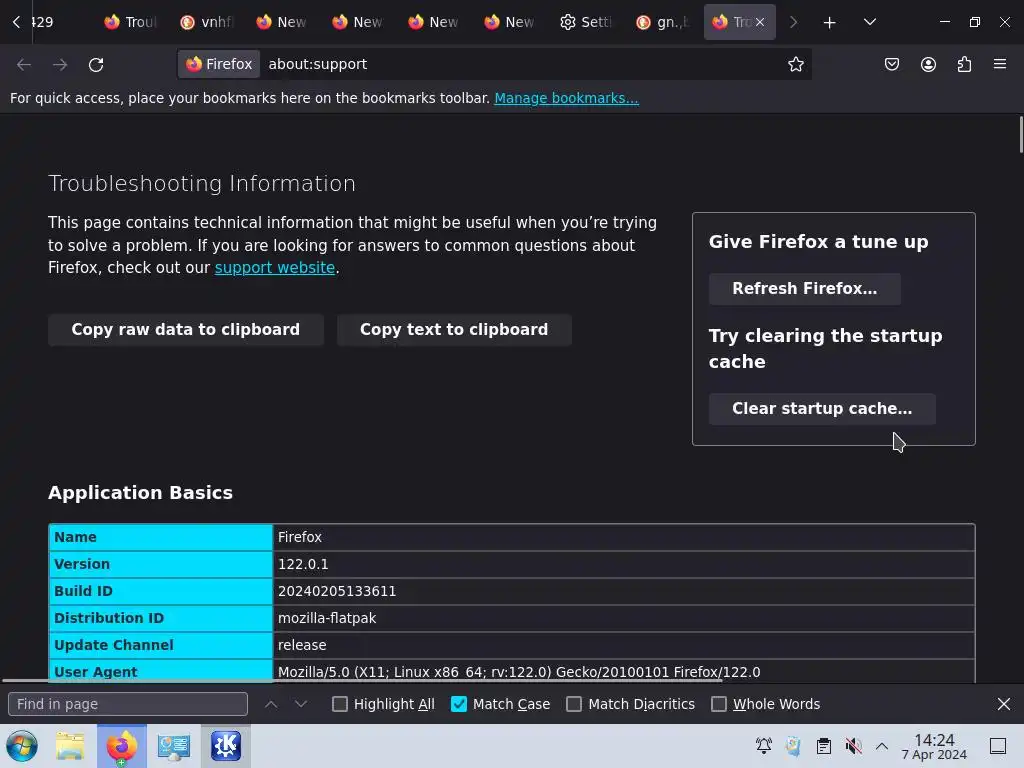Open the Extensions puzzle icon
This screenshot has height=768, width=1024.
964,64
